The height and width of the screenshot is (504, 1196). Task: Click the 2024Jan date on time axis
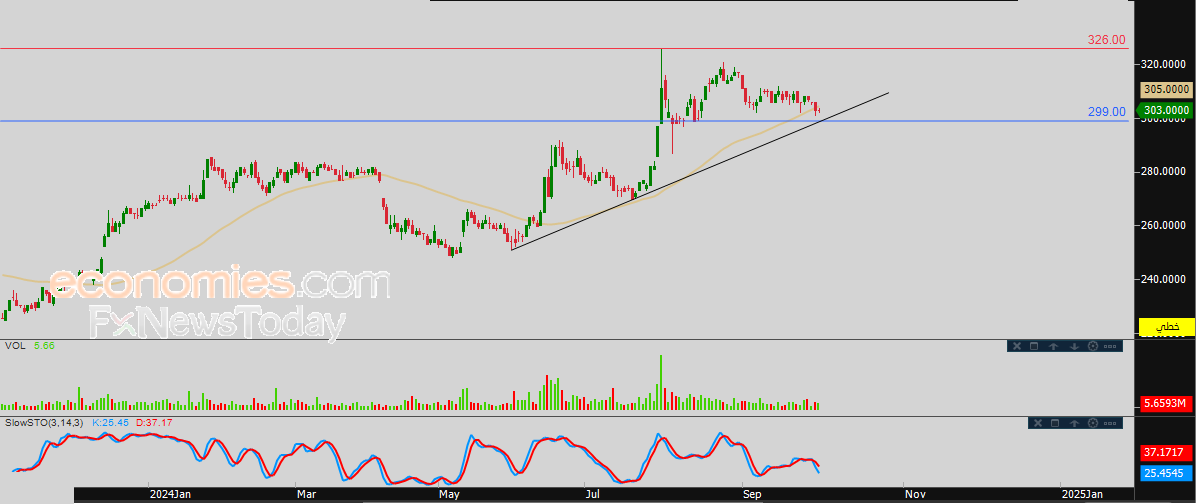(x=169, y=495)
